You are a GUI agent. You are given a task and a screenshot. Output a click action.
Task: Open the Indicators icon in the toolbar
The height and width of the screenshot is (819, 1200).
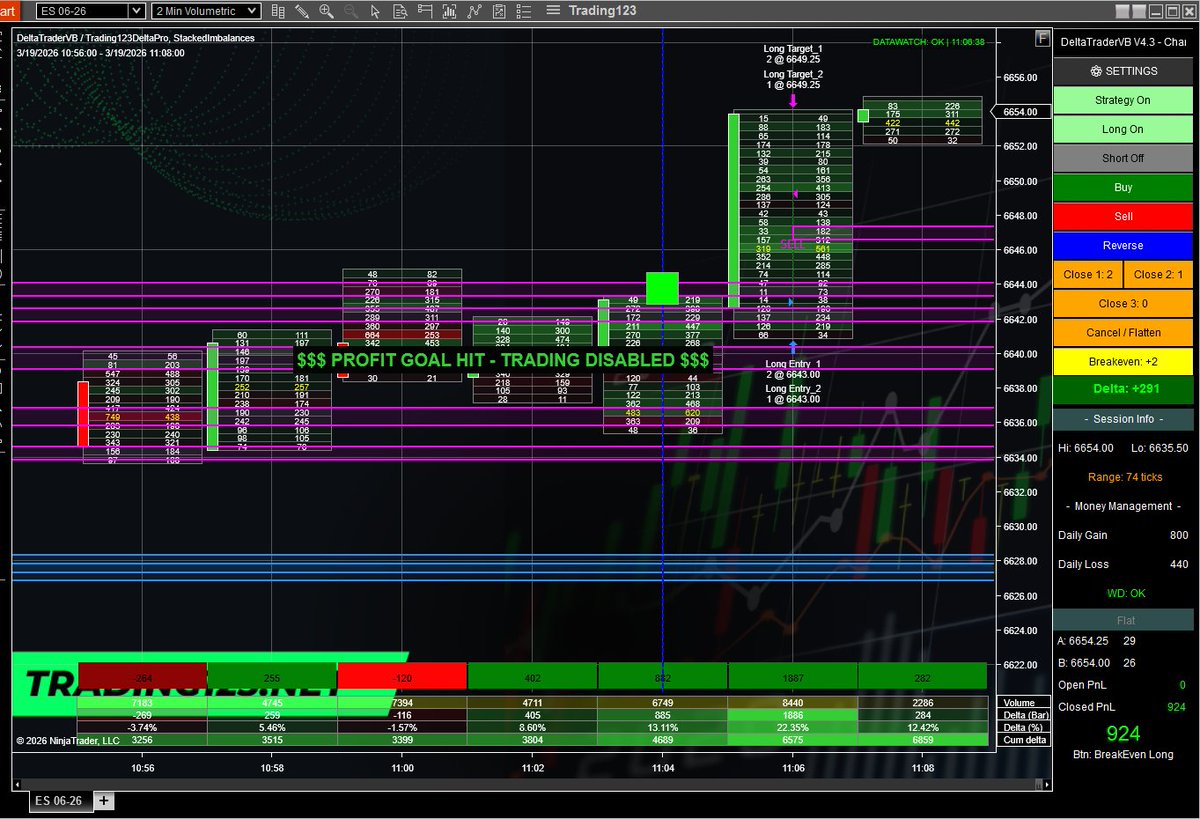(x=450, y=11)
